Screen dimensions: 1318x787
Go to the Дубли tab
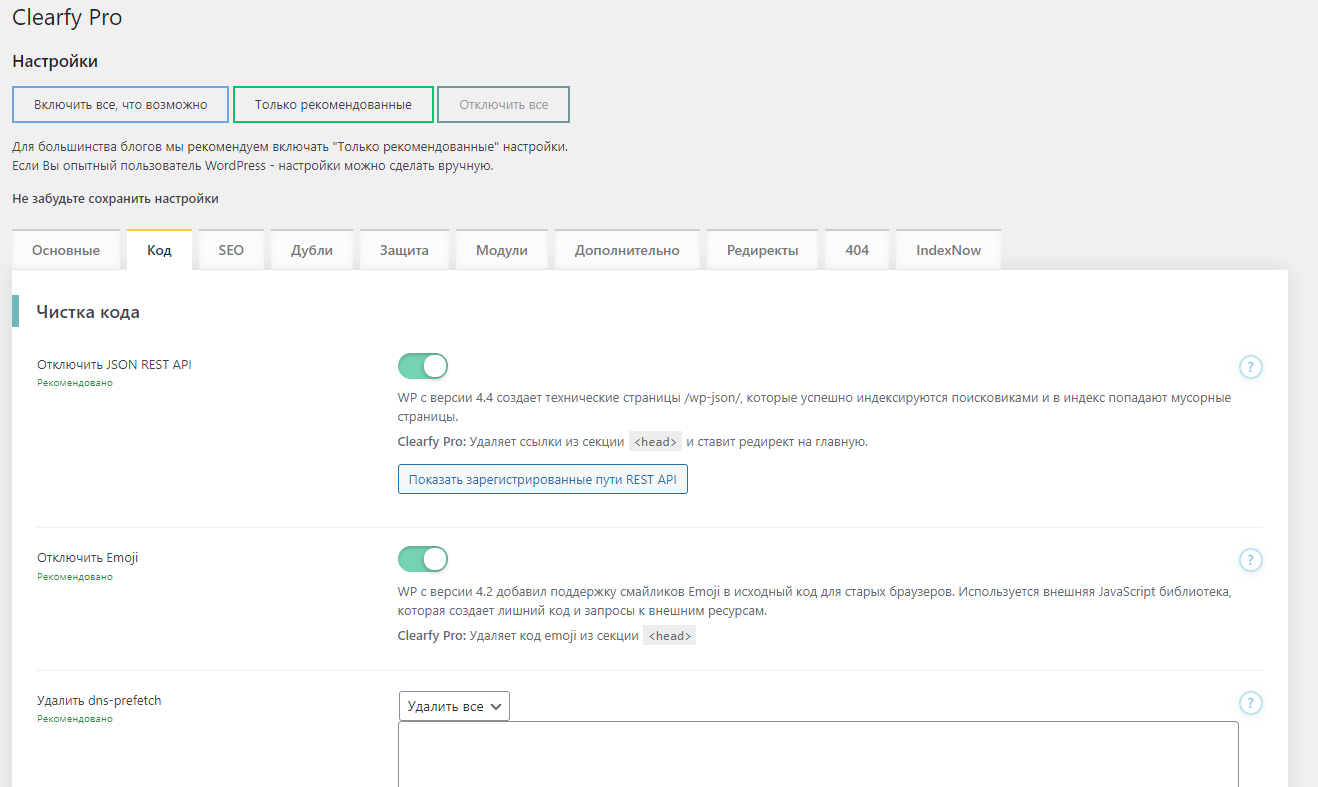click(312, 250)
